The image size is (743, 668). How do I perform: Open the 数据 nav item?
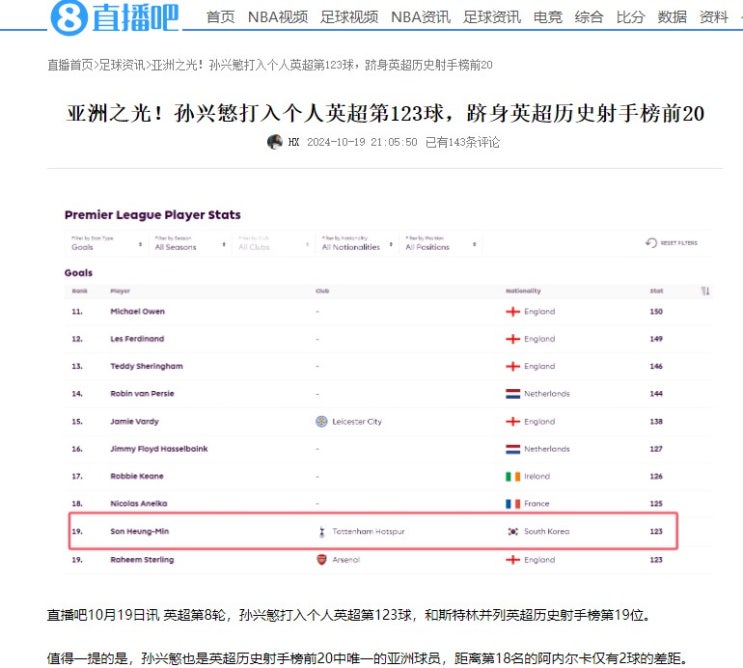pos(672,17)
